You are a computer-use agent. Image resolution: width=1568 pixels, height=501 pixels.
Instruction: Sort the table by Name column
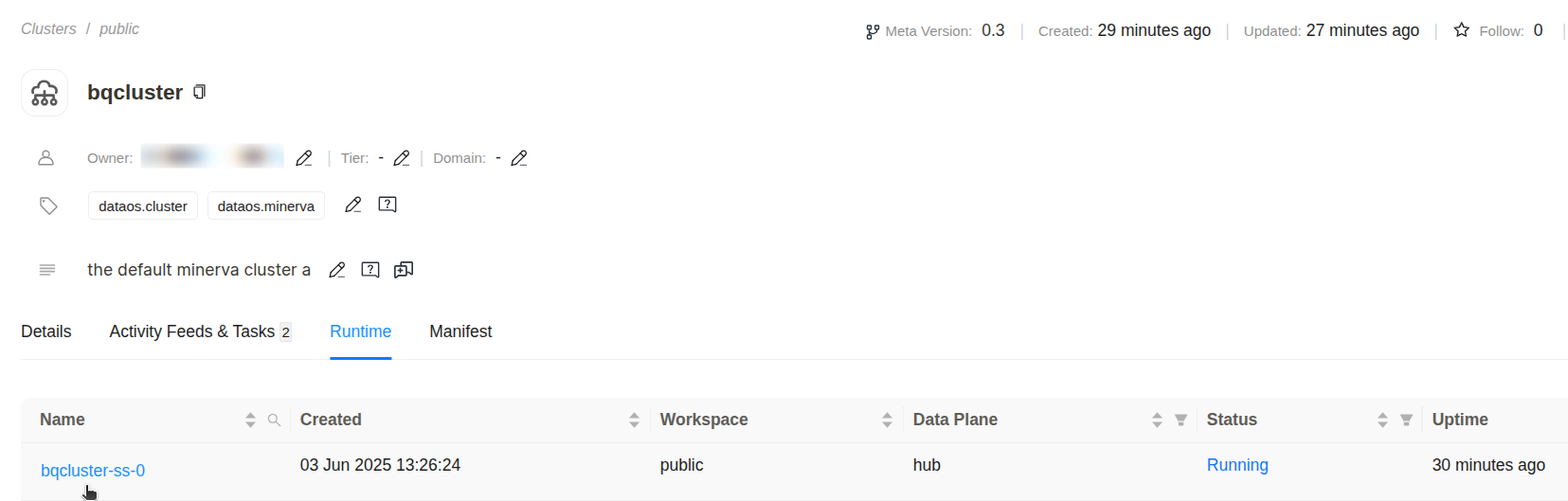click(x=250, y=420)
